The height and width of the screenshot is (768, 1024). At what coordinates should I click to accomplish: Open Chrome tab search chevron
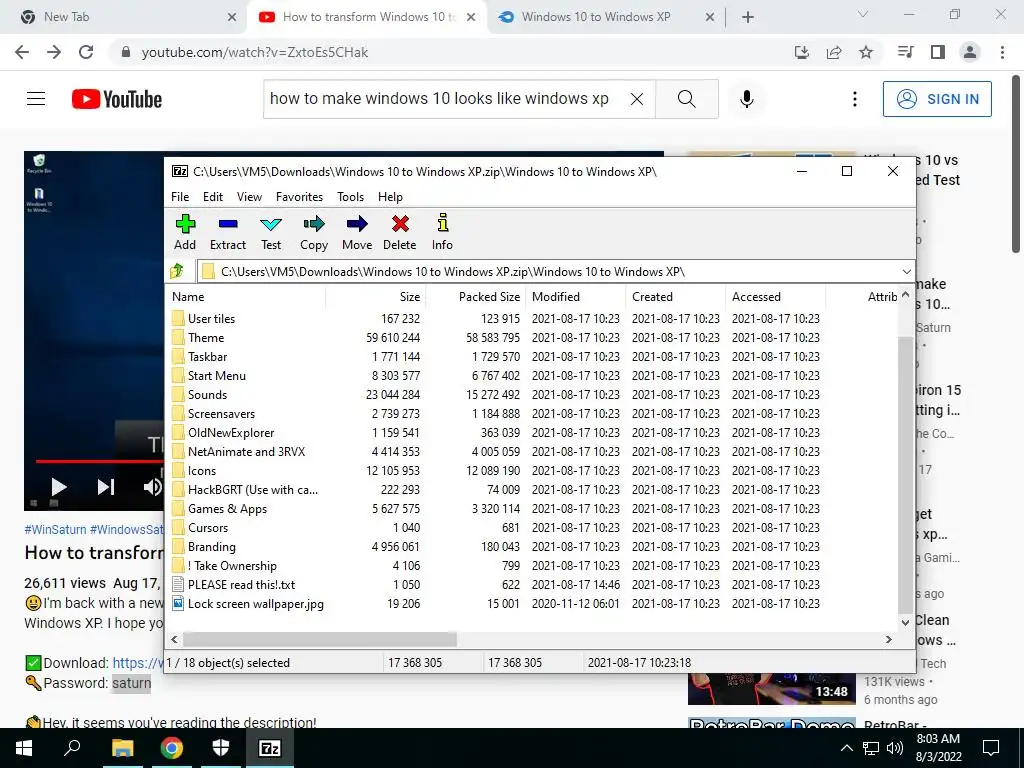pos(863,14)
